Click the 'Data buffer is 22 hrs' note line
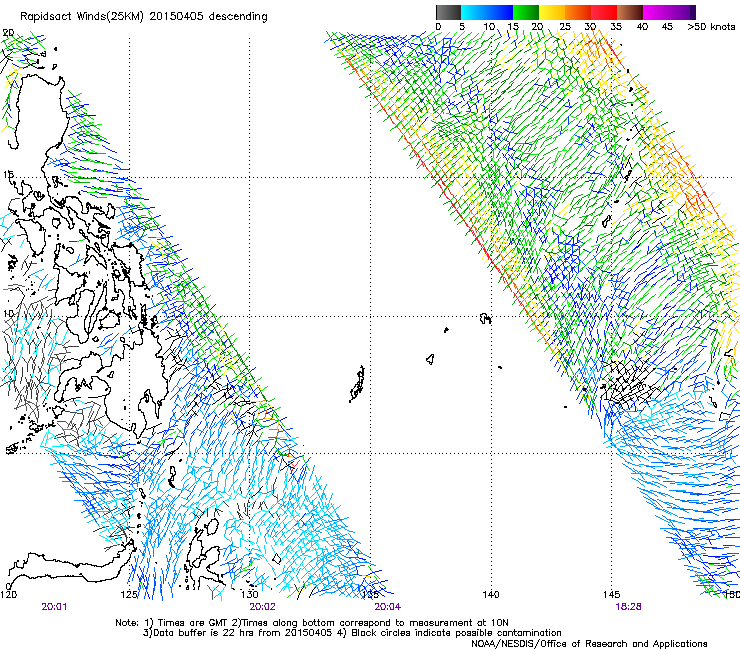740x650 pixels. tap(352, 633)
